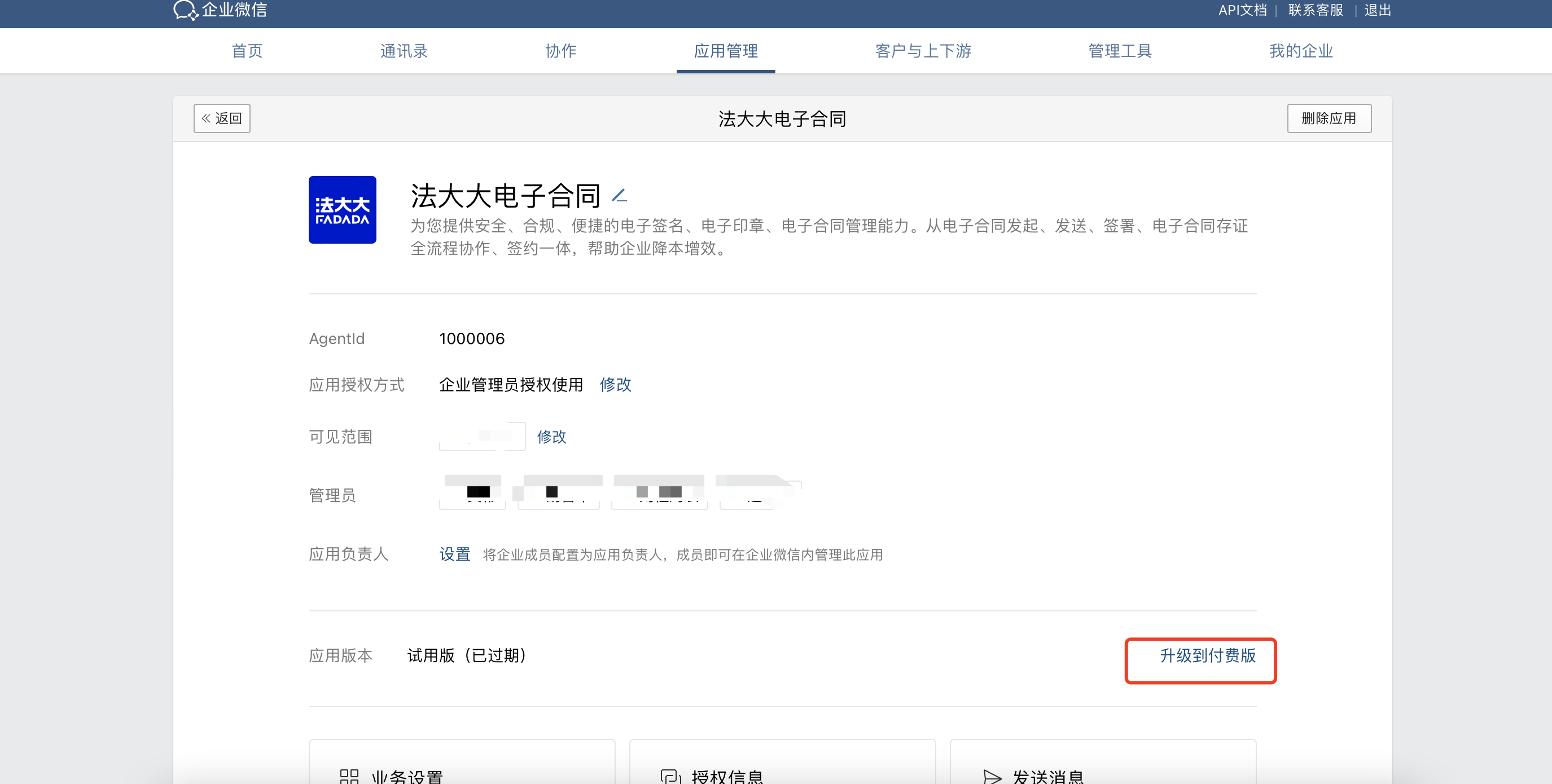Open the 首页 tab
The width and height of the screenshot is (1552, 784).
coord(247,51)
